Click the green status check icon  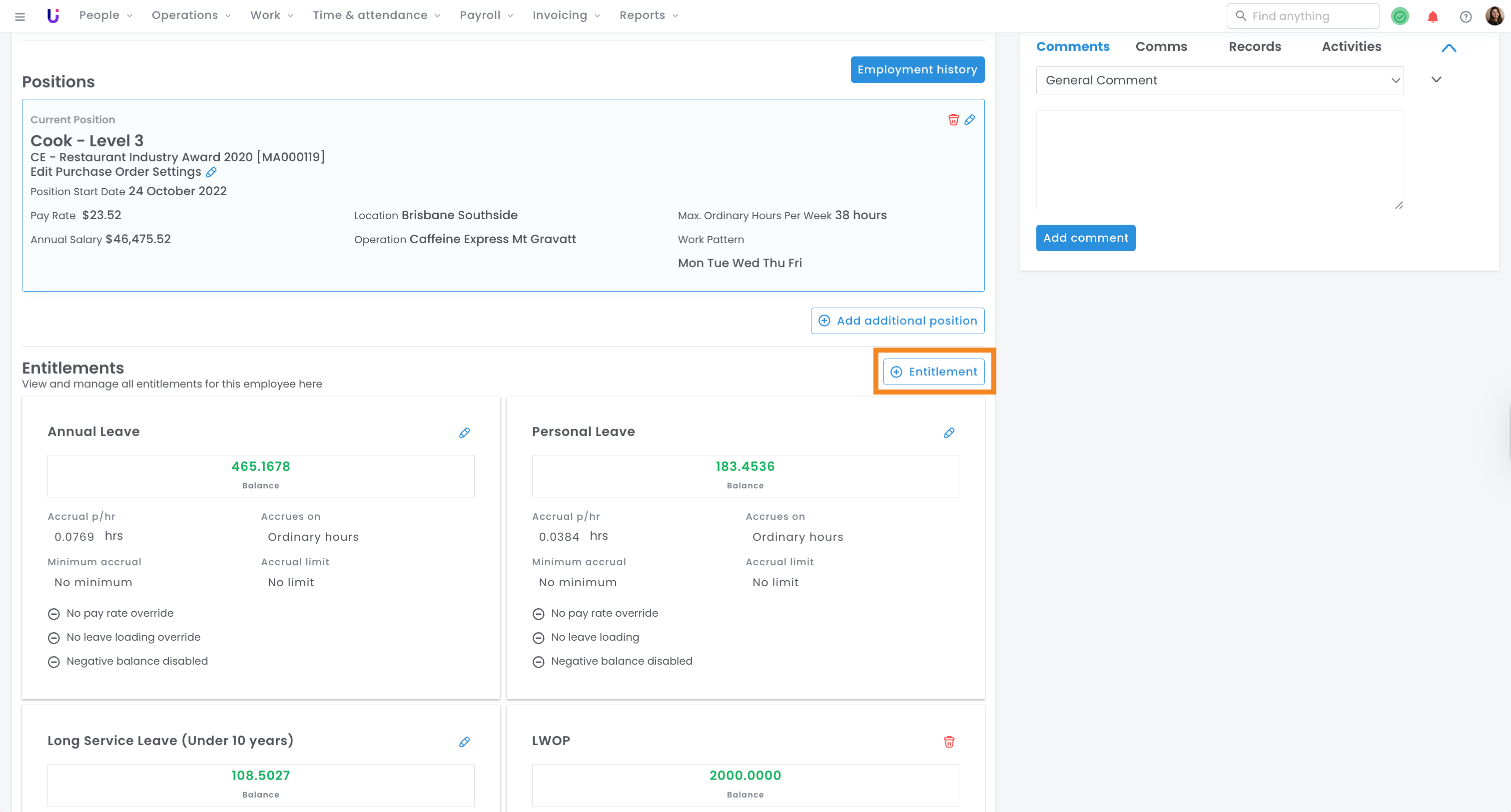(x=1400, y=16)
